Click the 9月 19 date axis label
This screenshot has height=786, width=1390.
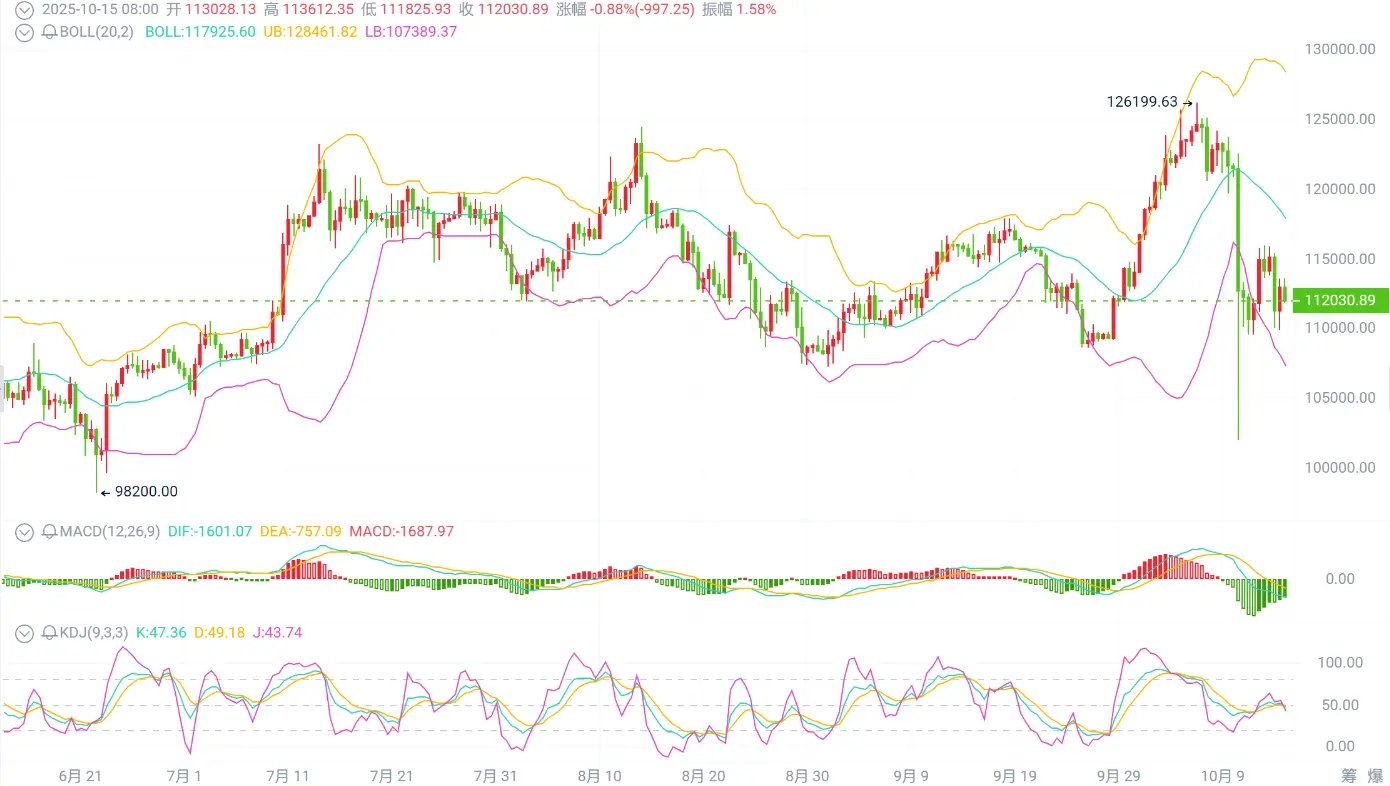coord(1015,775)
